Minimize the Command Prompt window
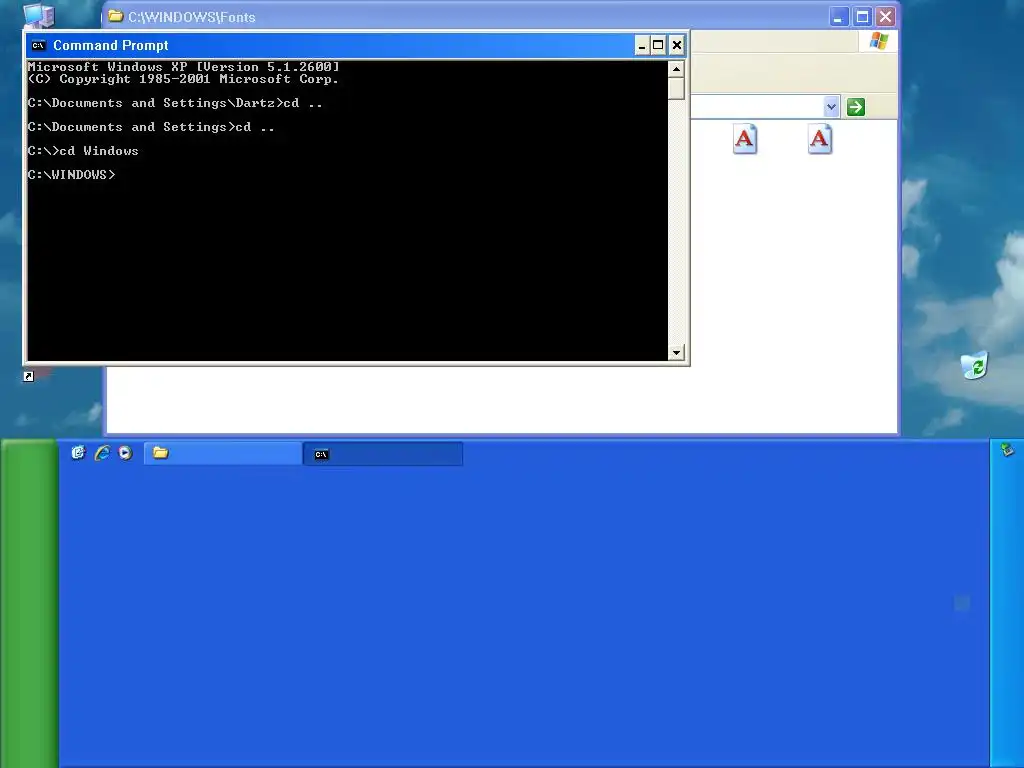Screen dimensions: 1024x768 click(x=642, y=45)
